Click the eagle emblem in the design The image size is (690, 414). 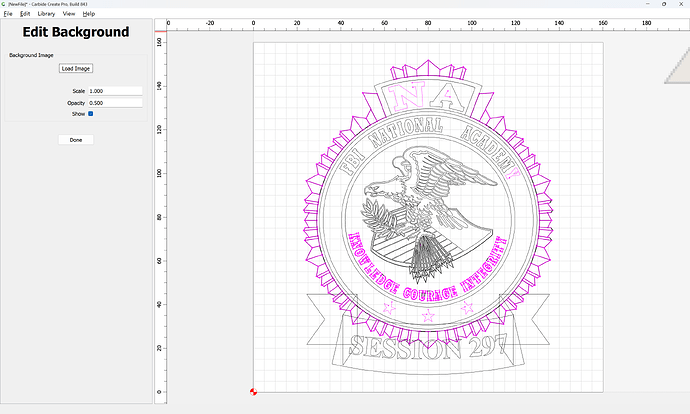(429, 214)
